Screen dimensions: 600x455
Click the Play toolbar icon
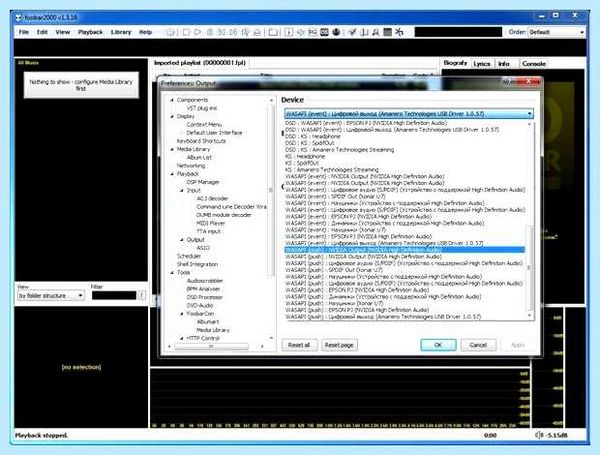click(x=197, y=33)
